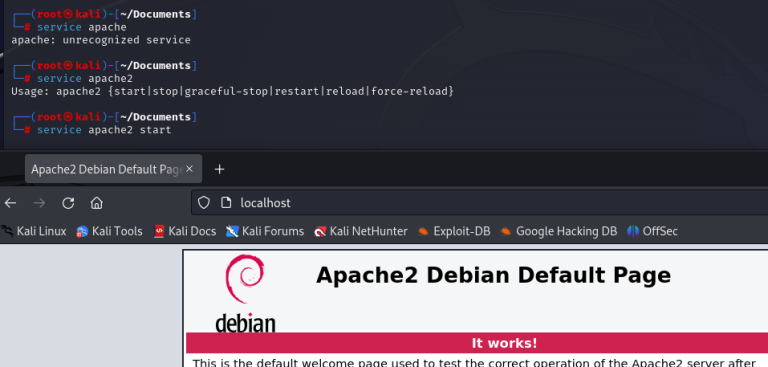Click the 'It works!' banner
Screen dimensions: 768x367
[477, 343]
